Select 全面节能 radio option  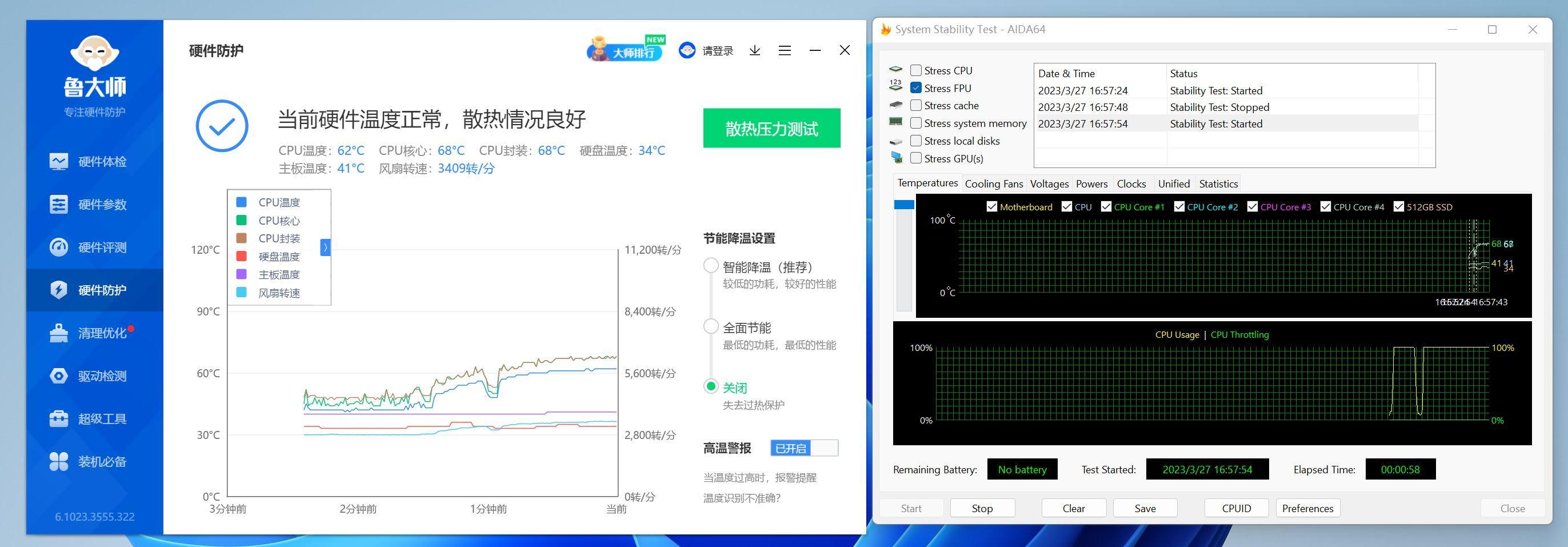pos(710,326)
